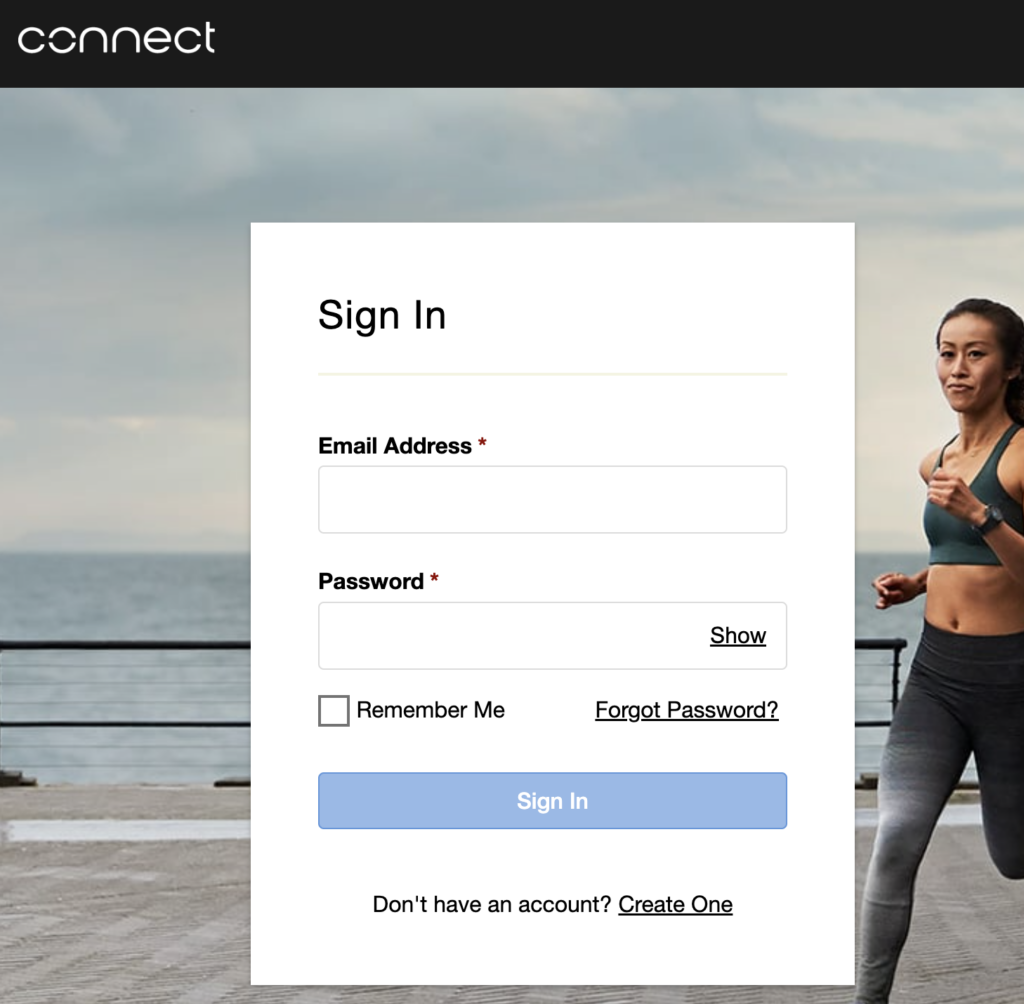The height and width of the screenshot is (1004, 1024).
Task: Open the Create One account link
Action: pyautogui.click(x=675, y=905)
